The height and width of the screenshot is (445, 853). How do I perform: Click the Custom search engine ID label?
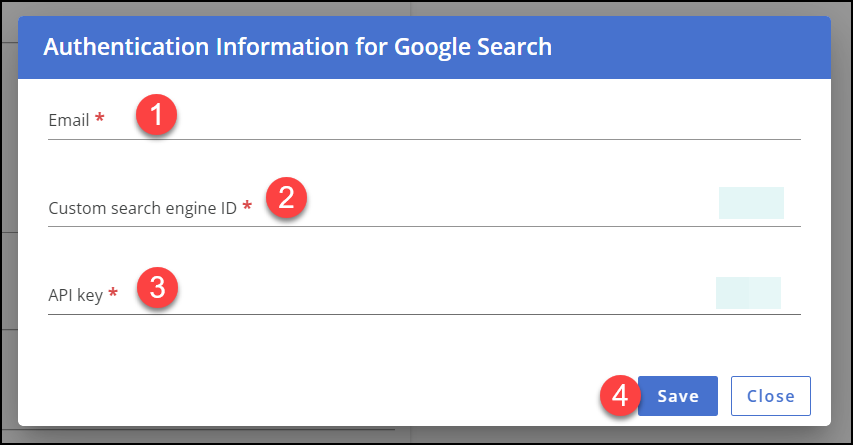142,208
